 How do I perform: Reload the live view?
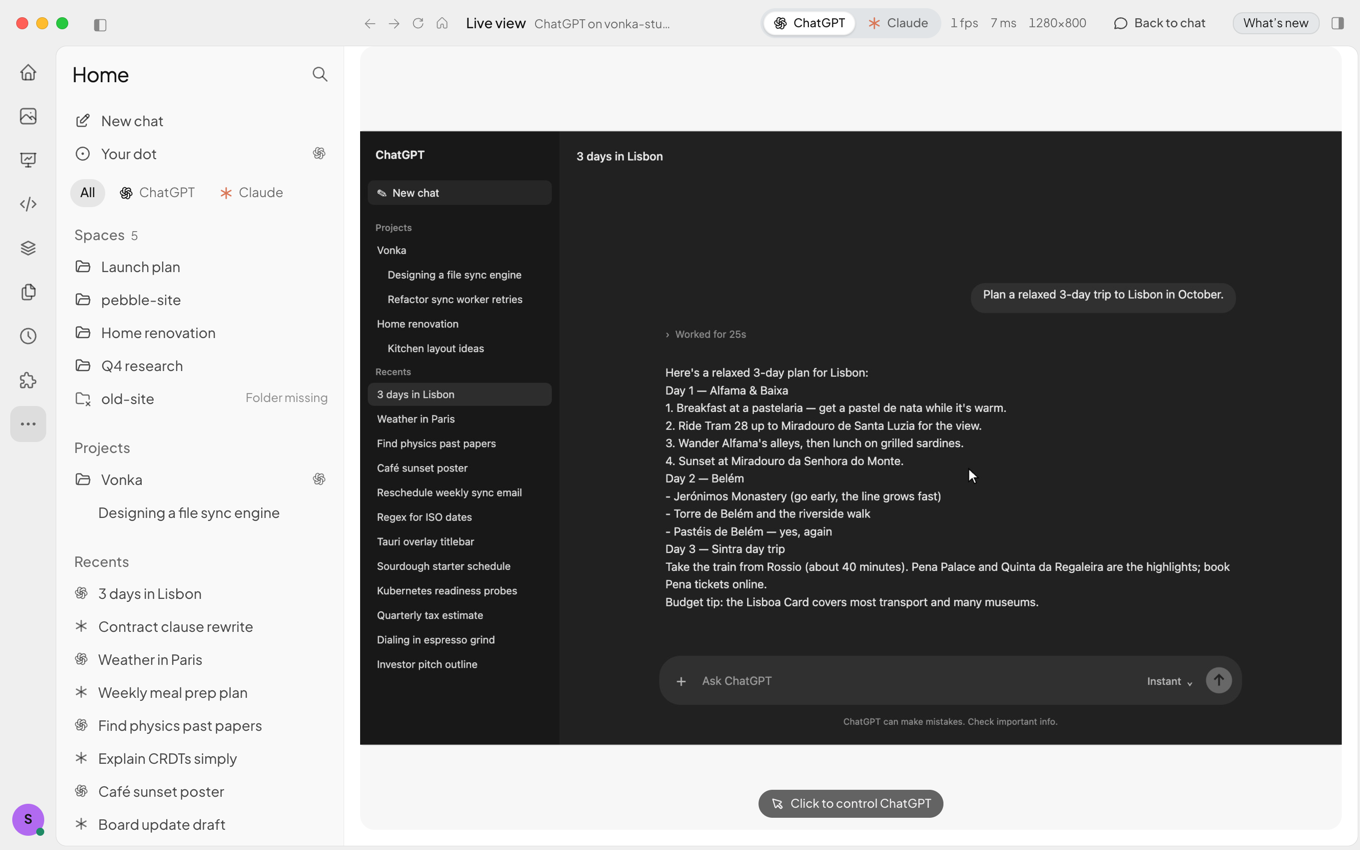418,23
